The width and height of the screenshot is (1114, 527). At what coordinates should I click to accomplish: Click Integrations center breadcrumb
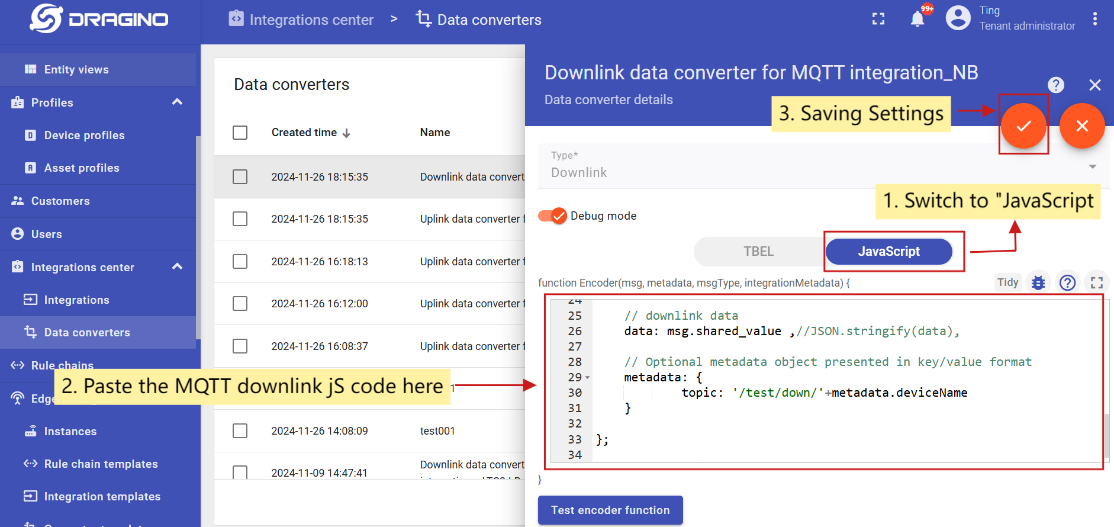[x=301, y=20]
